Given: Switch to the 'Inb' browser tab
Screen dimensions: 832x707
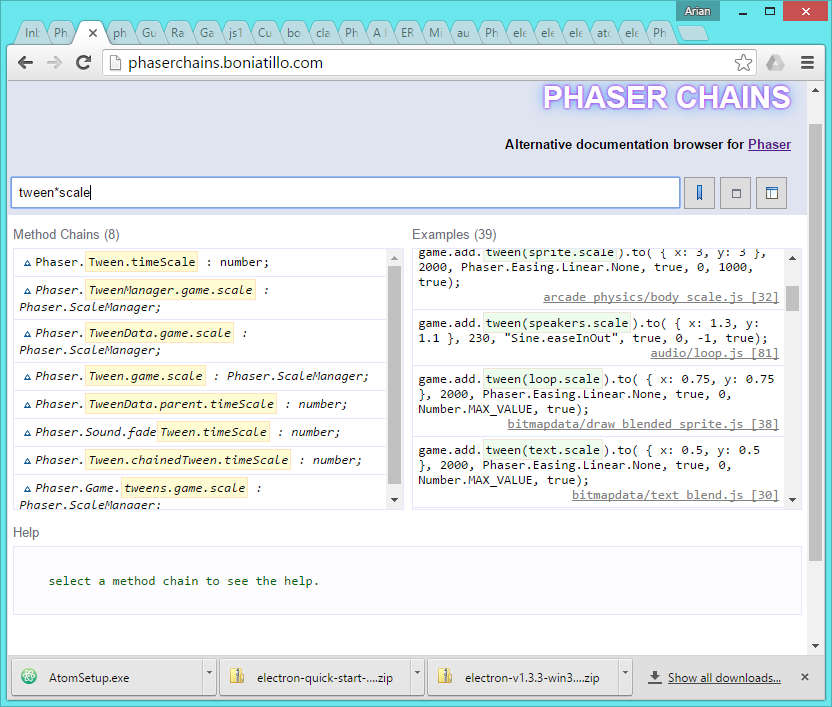Looking at the screenshot, I should tap(32, 33).
